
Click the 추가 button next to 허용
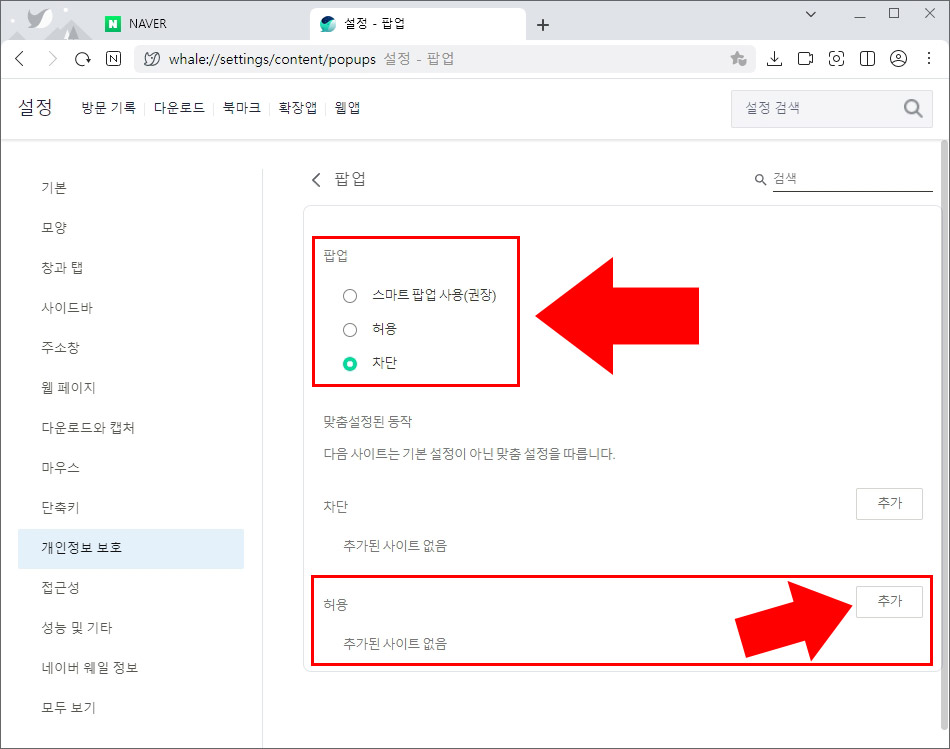coord(889,602)
